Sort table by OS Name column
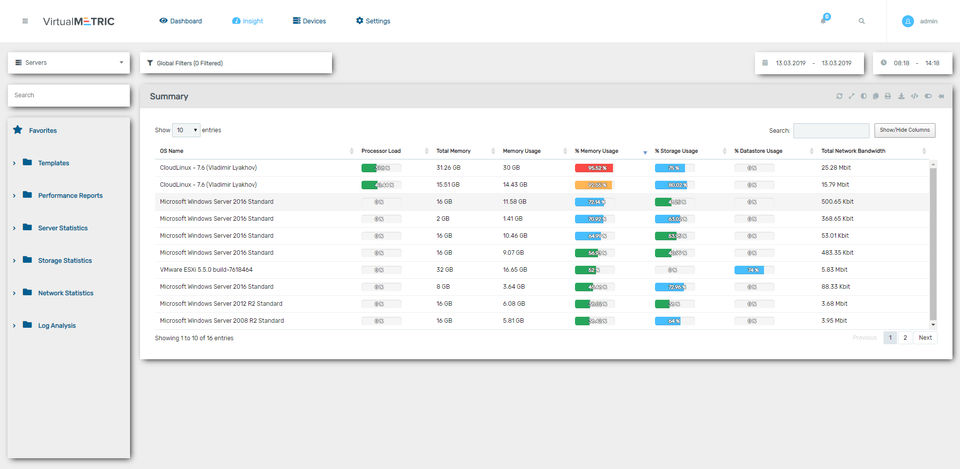The image size is (960, 469). (x=255, y=151)
